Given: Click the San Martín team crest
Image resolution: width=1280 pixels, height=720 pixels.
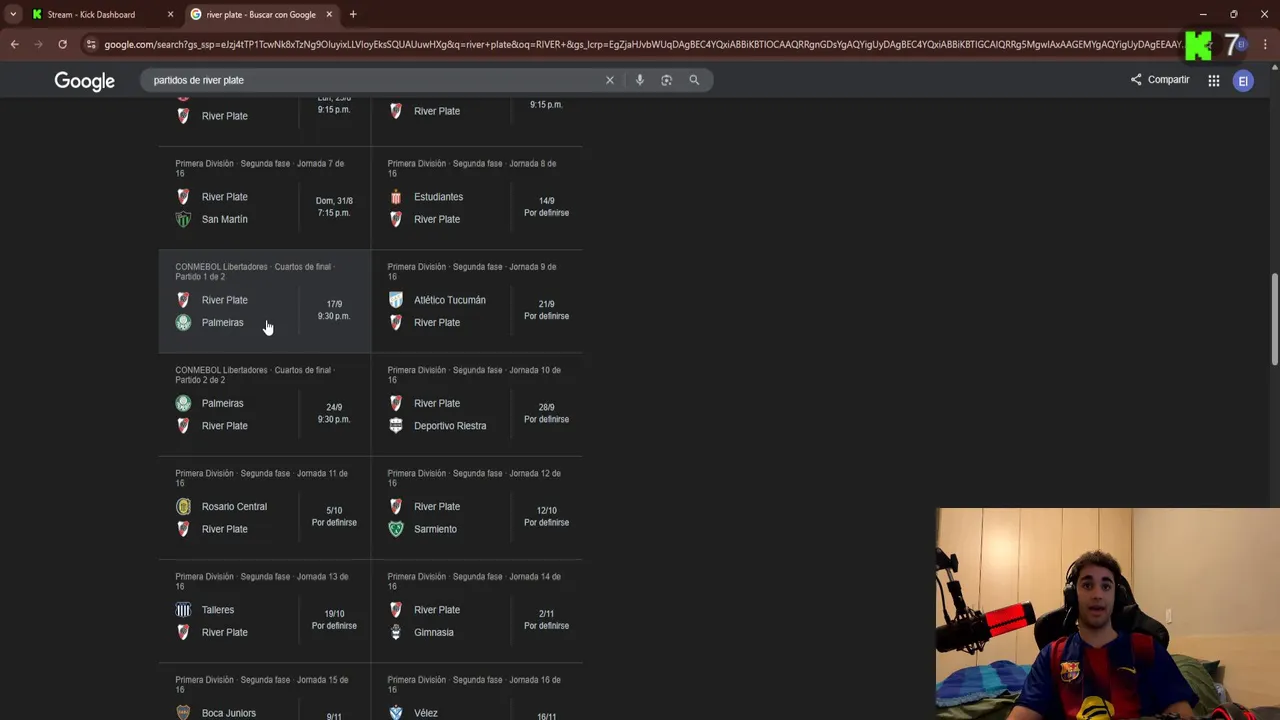Looking at the screenshot, I should click(183, 219).
